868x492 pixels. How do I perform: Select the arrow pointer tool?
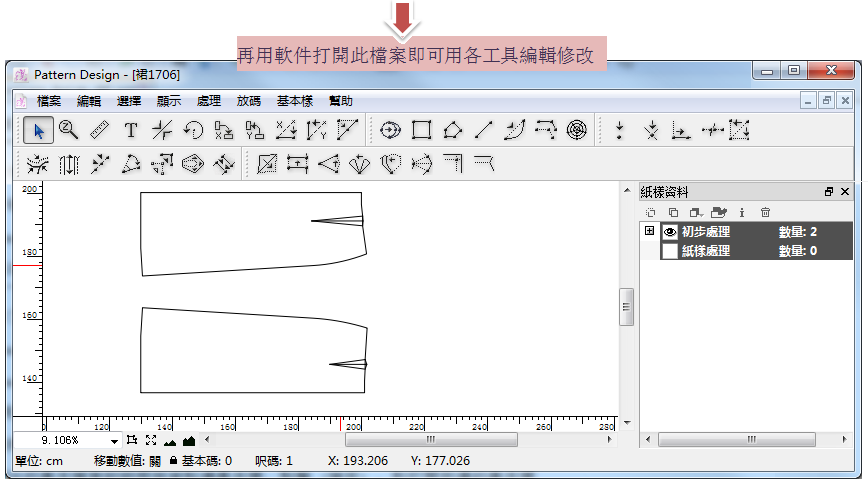point(39,130)
